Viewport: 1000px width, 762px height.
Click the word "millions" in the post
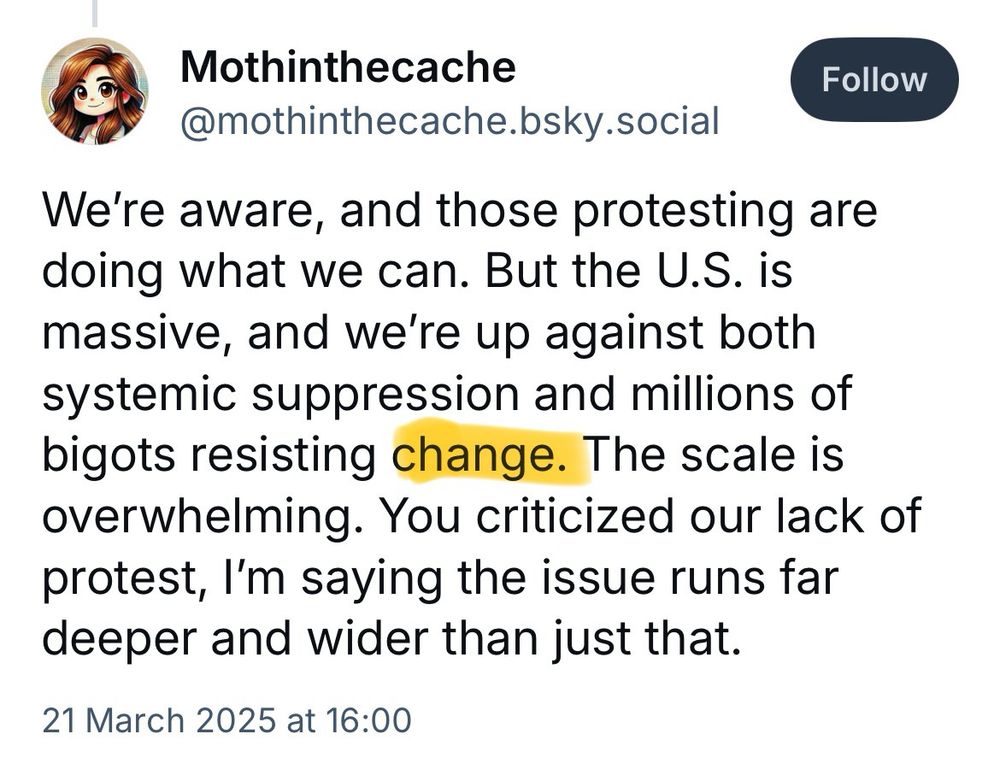[x=713, y=394]
